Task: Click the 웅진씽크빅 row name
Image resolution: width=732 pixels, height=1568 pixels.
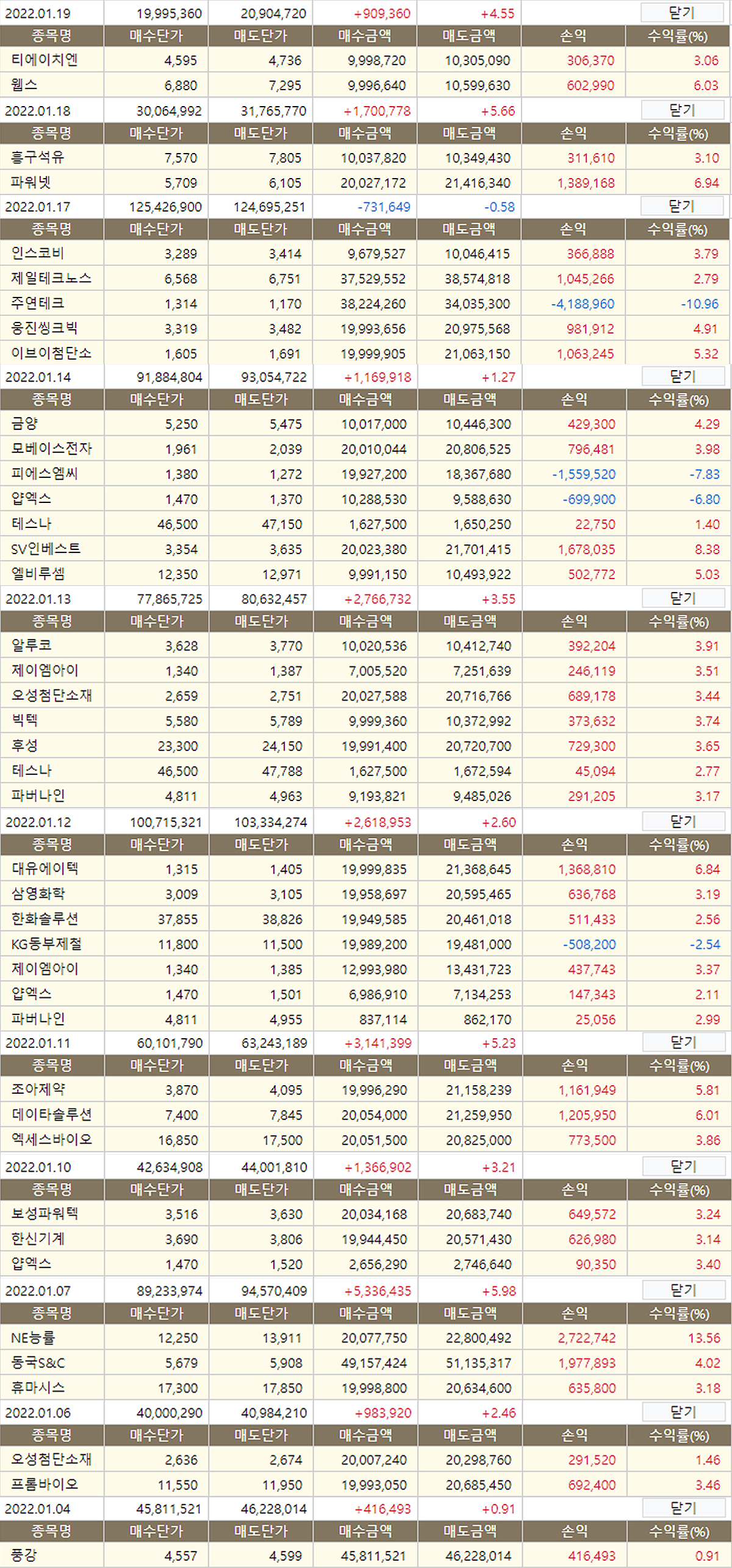Action: (x=45, y=329)
